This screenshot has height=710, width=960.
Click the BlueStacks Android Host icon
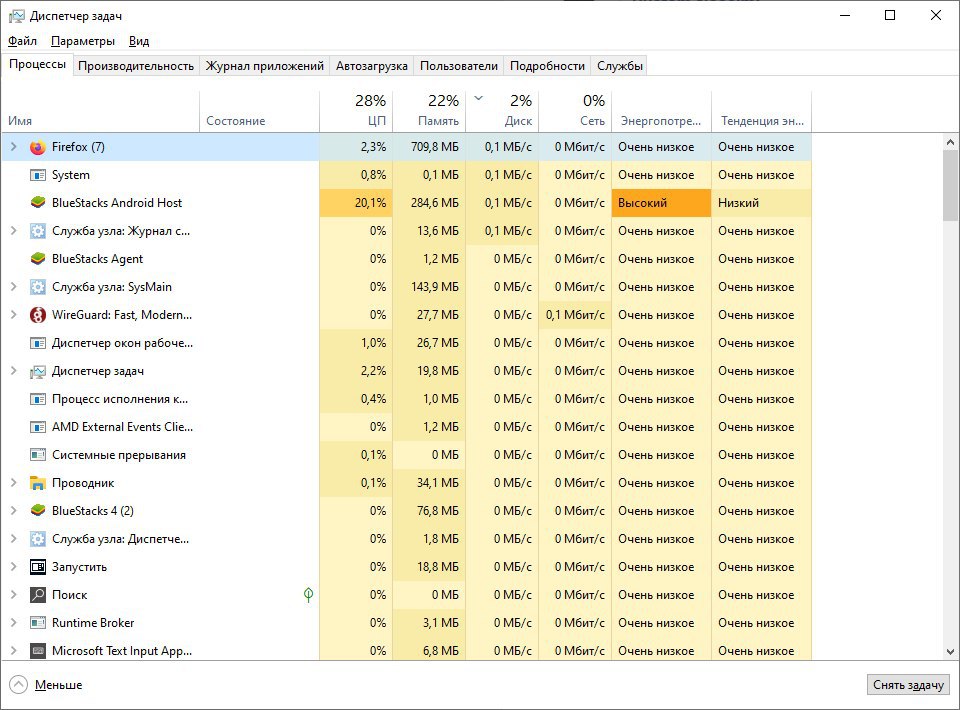(38, 203)
